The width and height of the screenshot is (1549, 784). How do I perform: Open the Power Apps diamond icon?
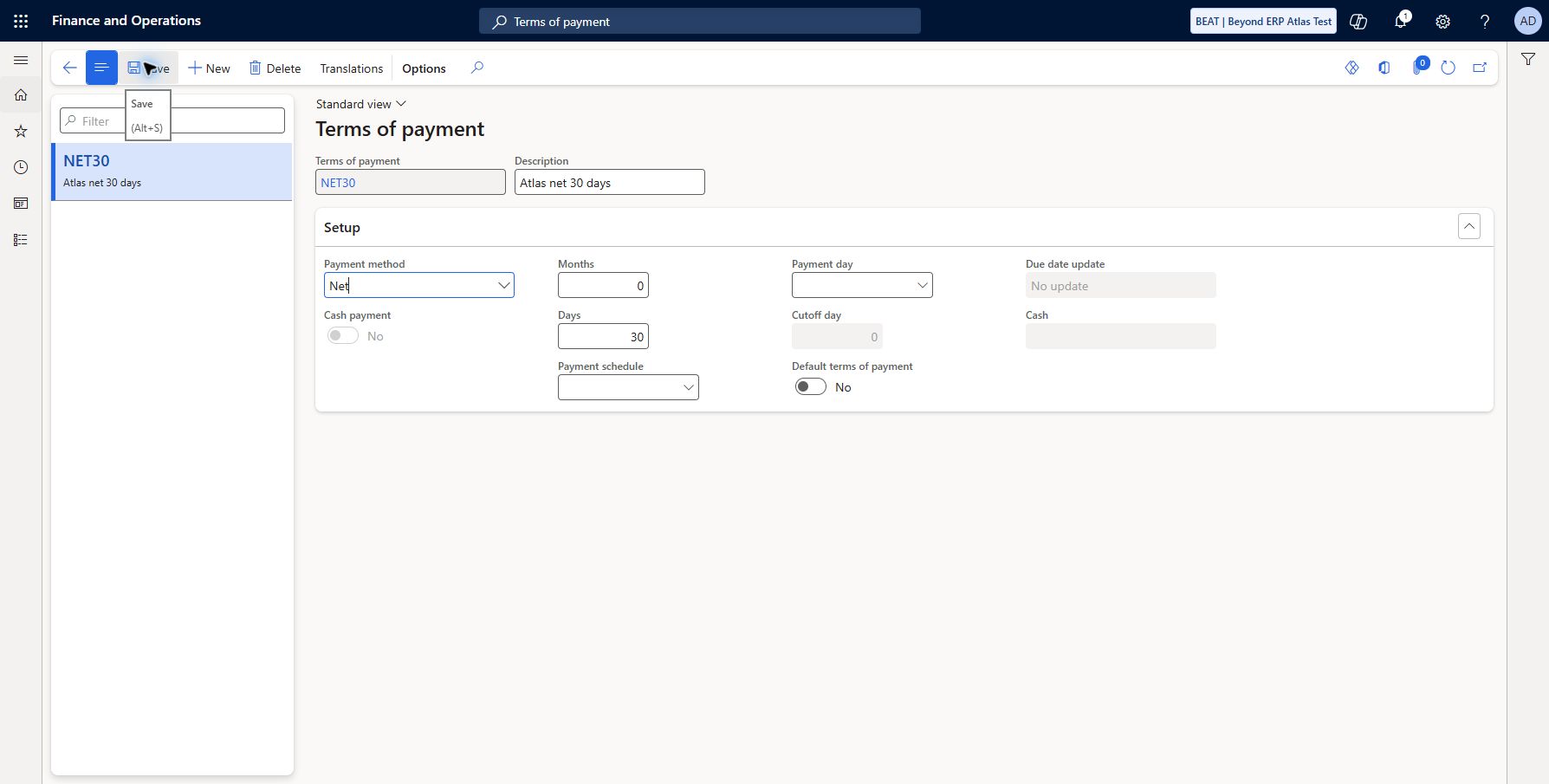(x=1351, y=68)
